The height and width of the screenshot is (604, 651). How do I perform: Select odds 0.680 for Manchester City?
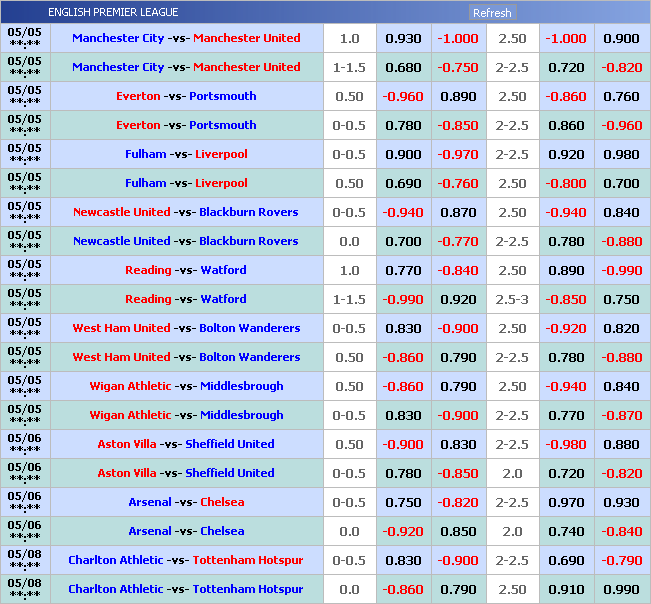(403, 67)
